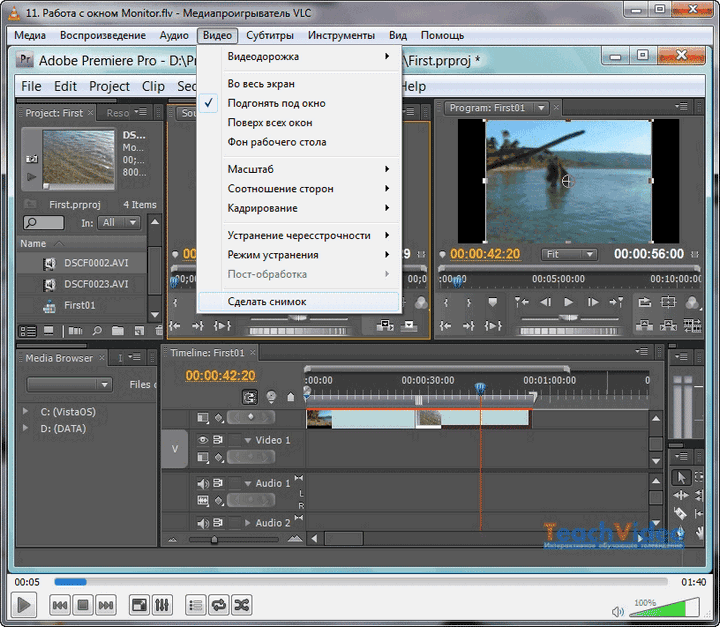Viewport: 720px width, 627px height.
Task: Open the Аудио menu
Action: (174, 35)
